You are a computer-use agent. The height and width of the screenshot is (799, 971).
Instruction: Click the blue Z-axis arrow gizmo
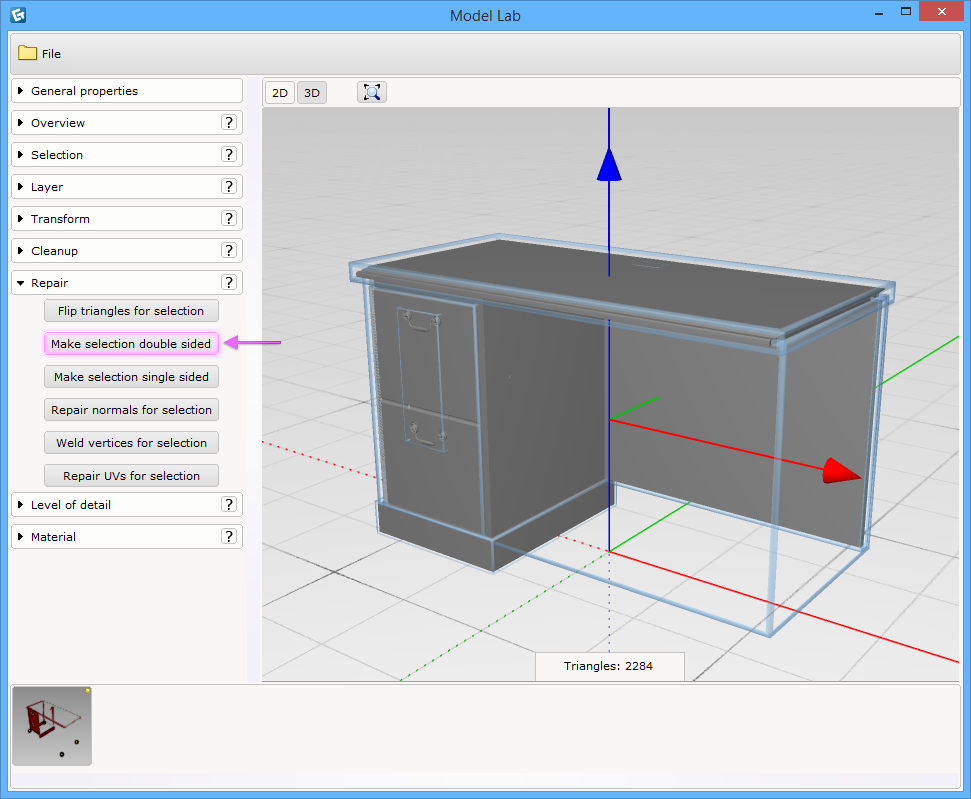point(609,164)
